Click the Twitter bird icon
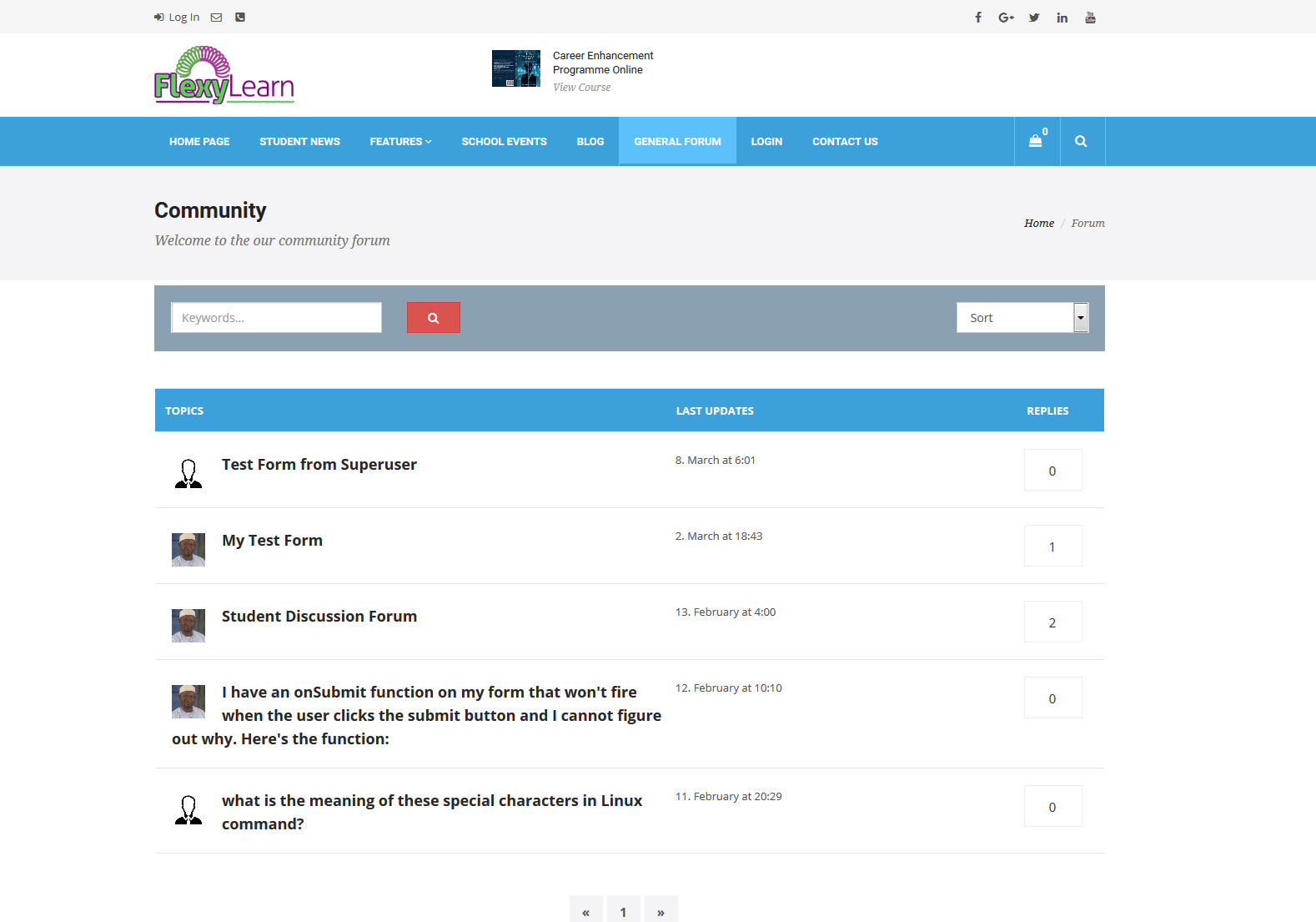Image resolution: width=1316 pixels, height=922 pixels. [x=1034, y=18]
